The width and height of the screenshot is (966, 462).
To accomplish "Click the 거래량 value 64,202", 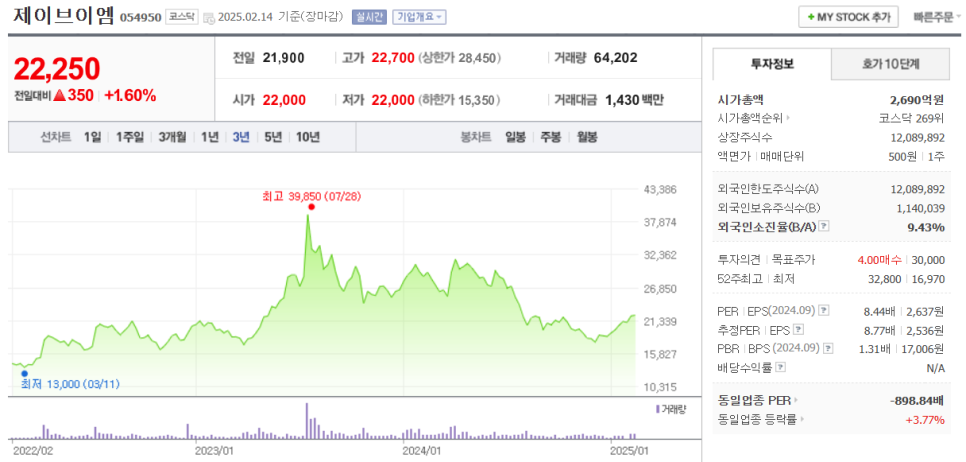I will coord(615,58).
